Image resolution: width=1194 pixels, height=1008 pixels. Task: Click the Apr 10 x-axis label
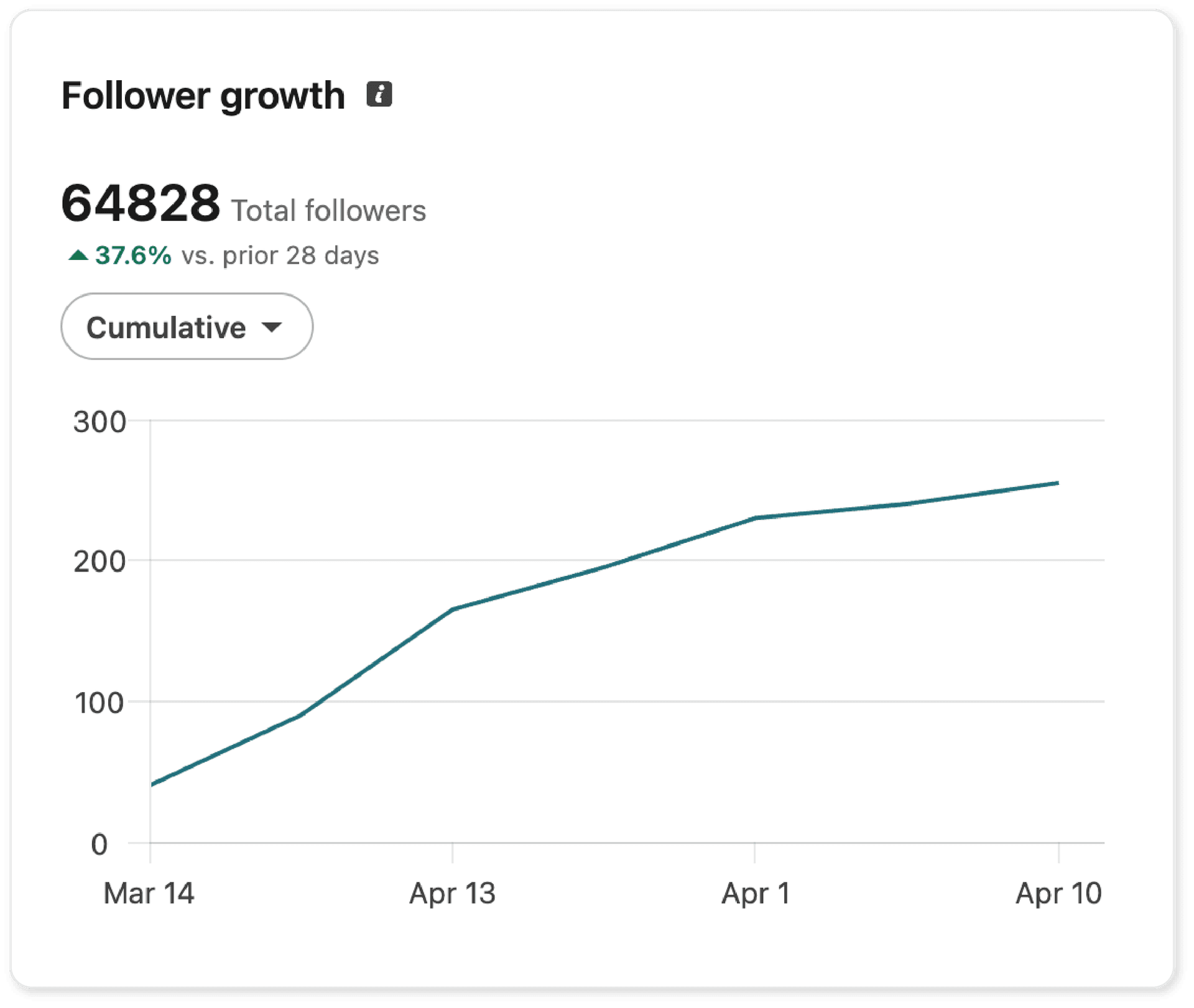pyautogui.click(x=1058, y=894)
